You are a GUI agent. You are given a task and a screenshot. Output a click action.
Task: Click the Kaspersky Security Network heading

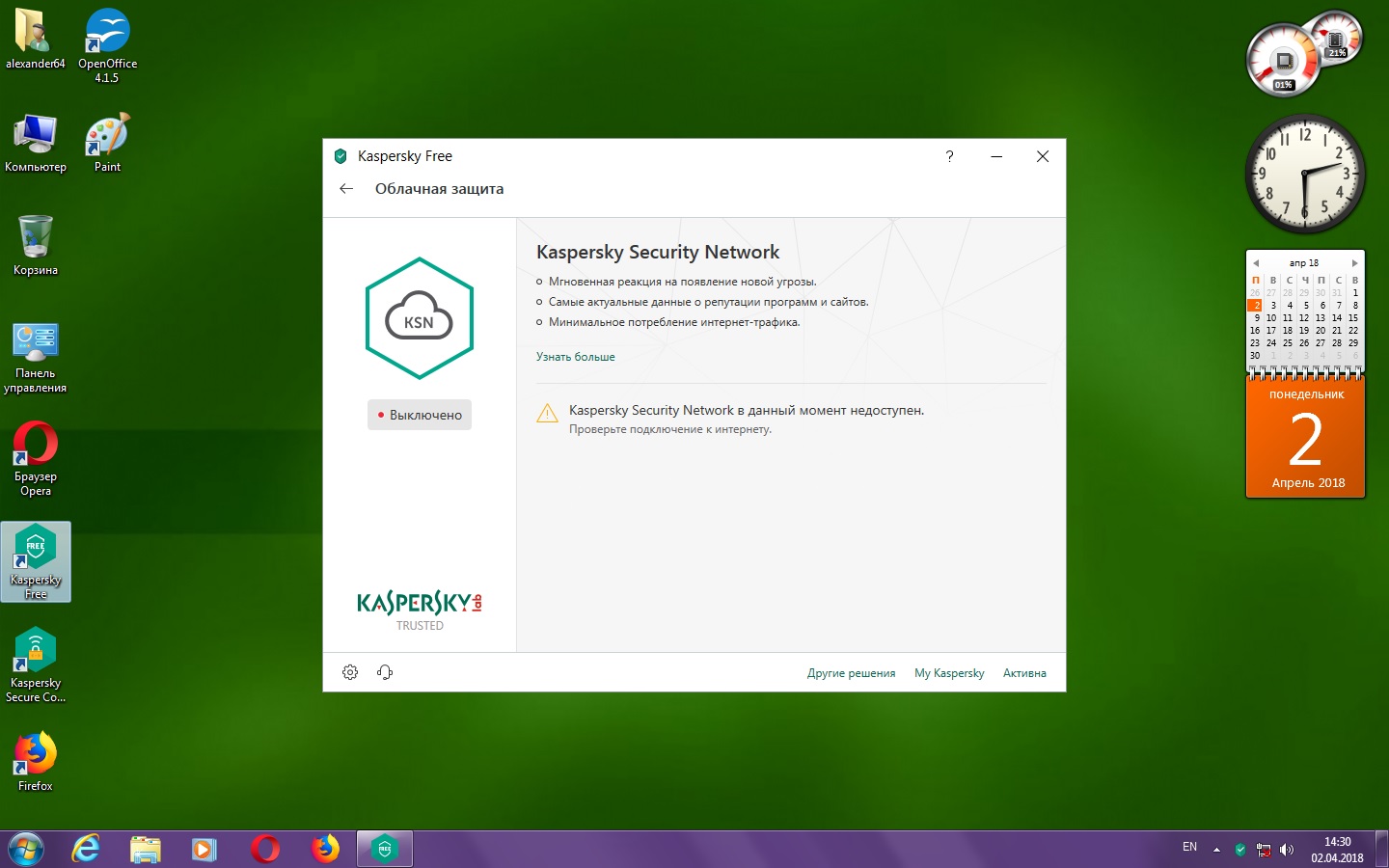[x=658, y=252]
